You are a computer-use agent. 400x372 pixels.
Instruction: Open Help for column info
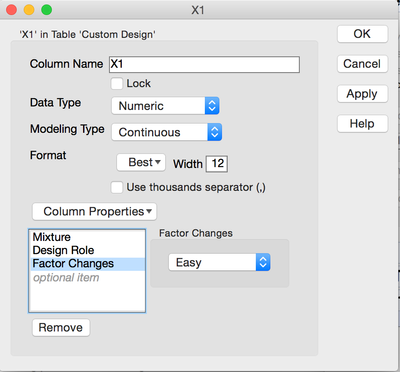click(x=362, y=124)
